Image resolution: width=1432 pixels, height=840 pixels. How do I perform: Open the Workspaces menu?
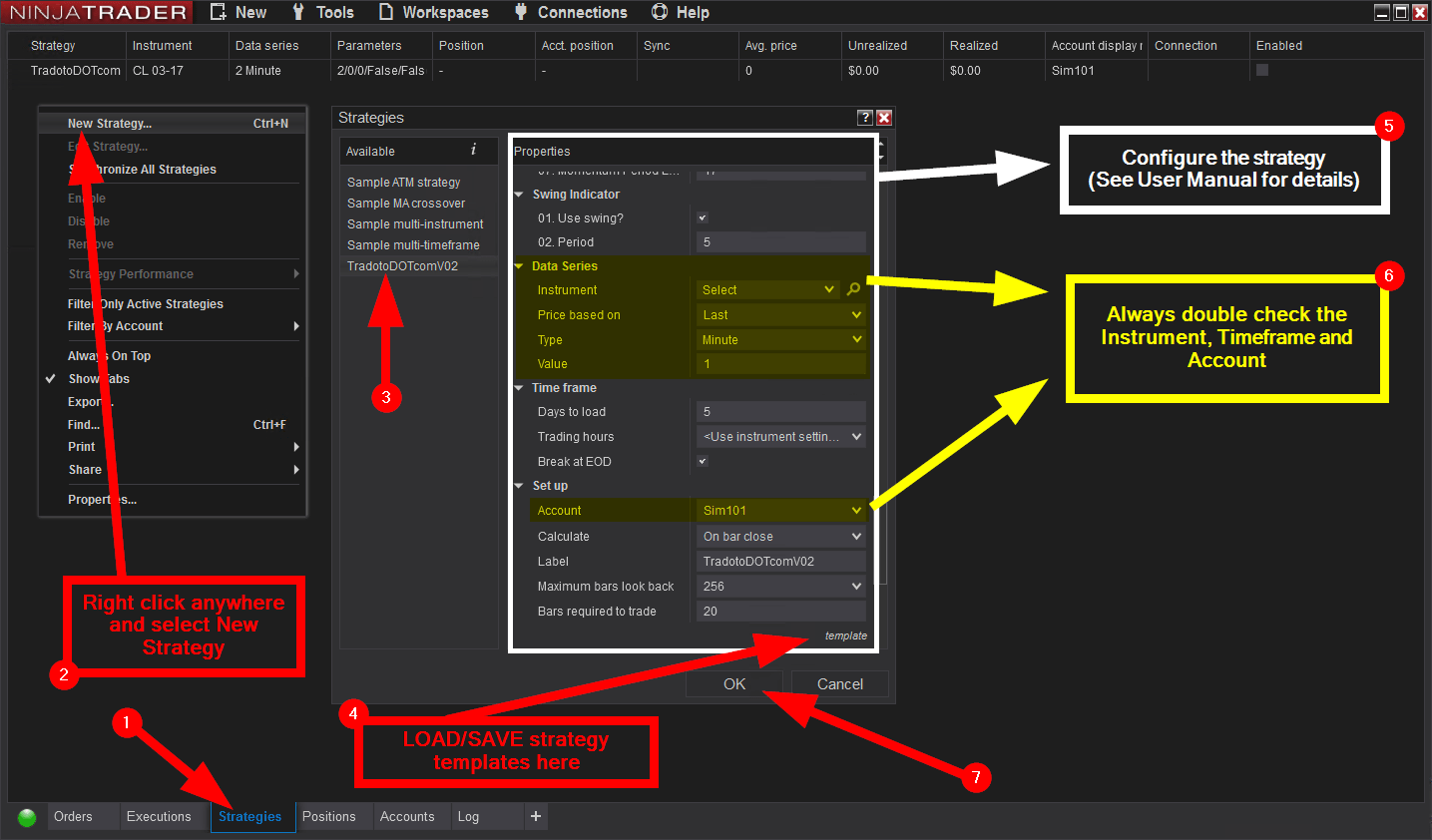(434, 12)
